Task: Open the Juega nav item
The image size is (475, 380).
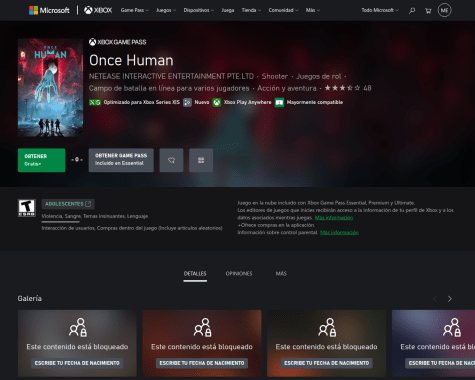Action: (228, 10)
